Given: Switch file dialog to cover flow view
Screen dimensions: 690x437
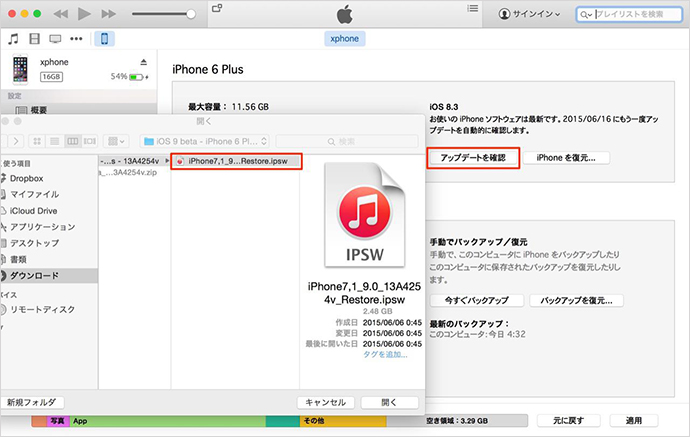Looking at the screenshot, I should (90, 141).
